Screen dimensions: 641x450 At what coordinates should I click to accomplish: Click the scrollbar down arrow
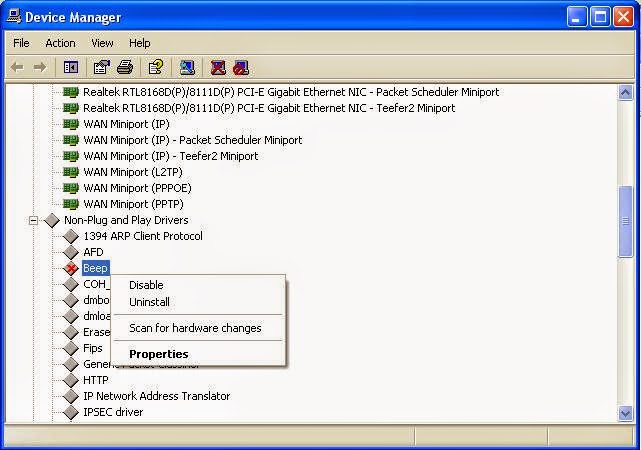(x=625, y=414)
